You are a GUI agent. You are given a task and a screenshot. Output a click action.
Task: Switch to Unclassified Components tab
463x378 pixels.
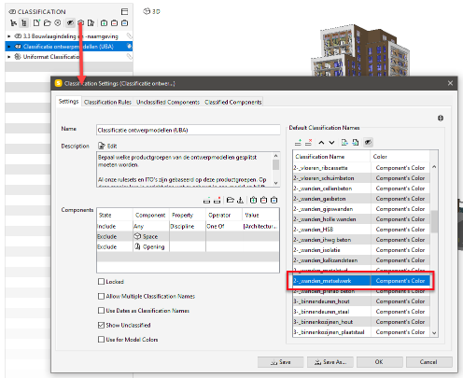coord(168,102)
